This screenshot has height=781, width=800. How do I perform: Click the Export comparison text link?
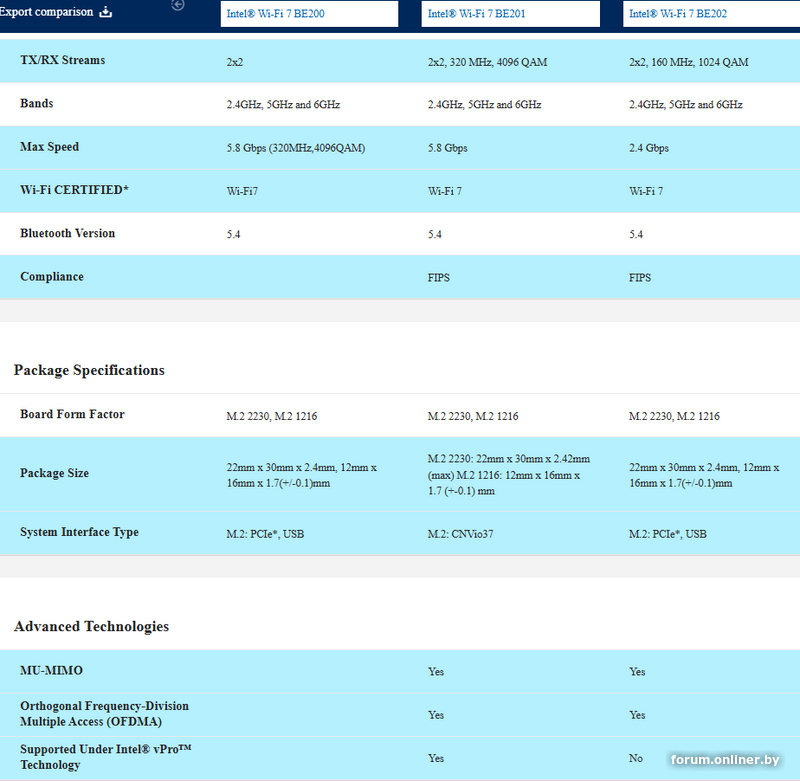[x=46, y=13]
